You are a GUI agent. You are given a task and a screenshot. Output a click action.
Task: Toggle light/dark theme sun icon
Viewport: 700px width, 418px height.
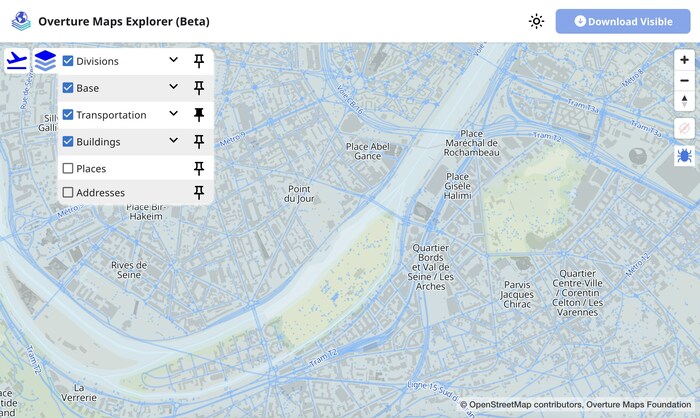[536, 21]
